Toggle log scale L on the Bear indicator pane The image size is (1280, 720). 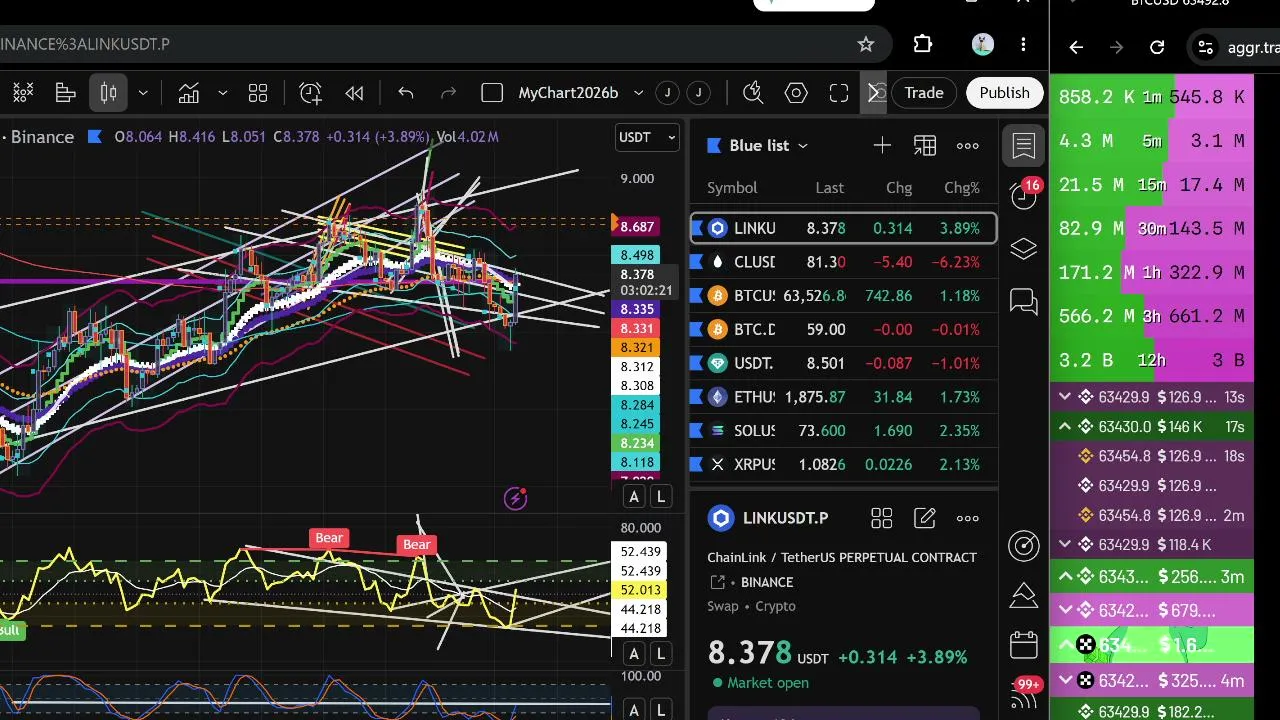[661, 654]
